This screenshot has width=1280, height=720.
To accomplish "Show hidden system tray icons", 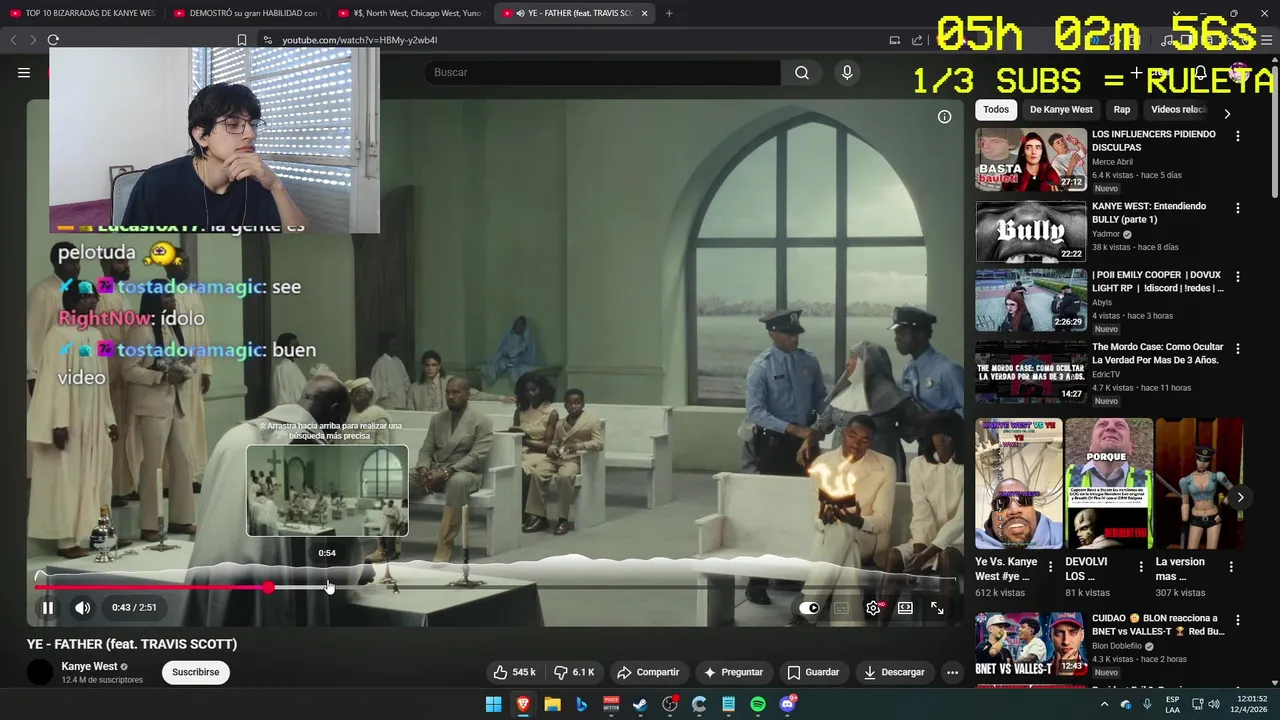I will click(x=1104, y=704).
